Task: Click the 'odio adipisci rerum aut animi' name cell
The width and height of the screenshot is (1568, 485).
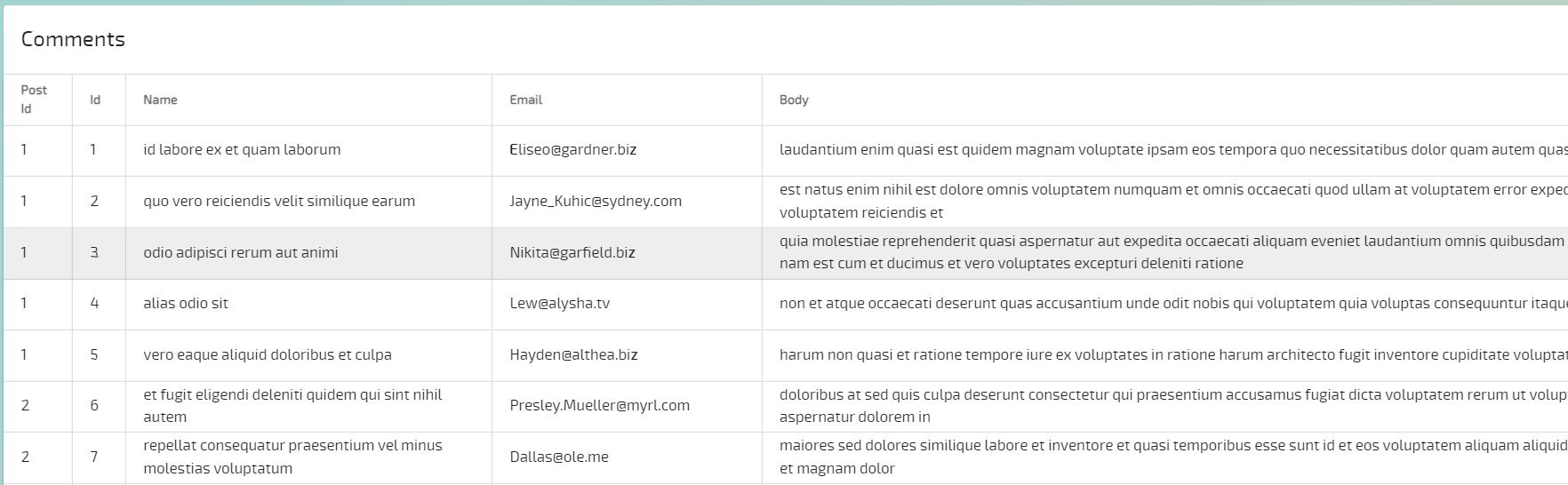Action: click(240, 253)
